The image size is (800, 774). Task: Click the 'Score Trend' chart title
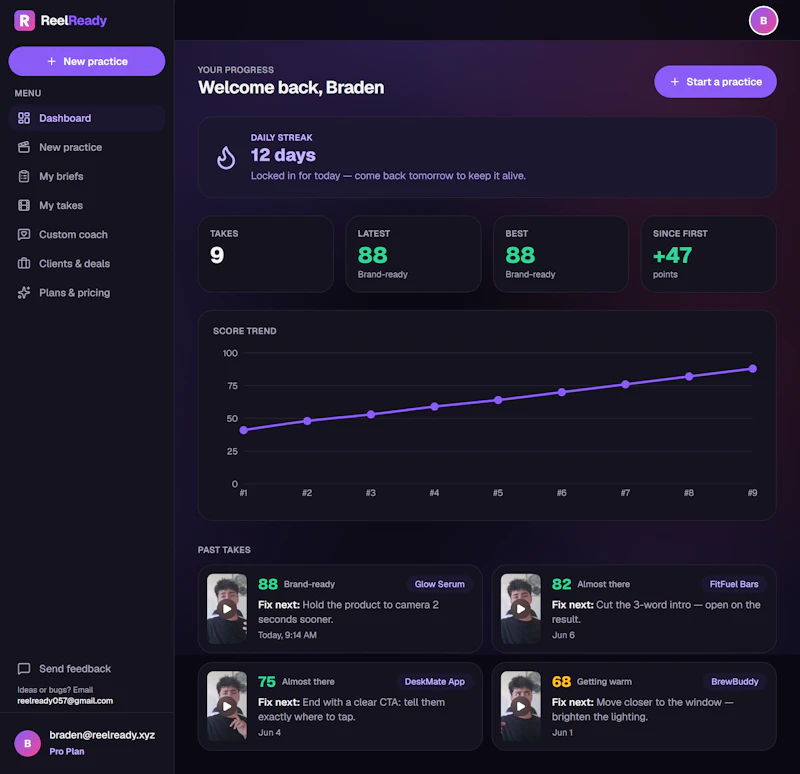(x=244, y=331)
